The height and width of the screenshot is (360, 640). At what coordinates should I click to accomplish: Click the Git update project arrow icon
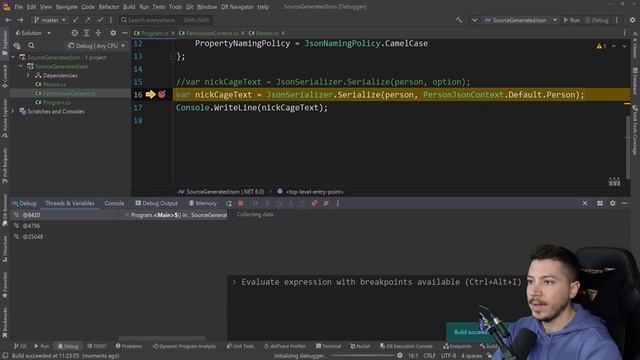(x=76, y=20)
